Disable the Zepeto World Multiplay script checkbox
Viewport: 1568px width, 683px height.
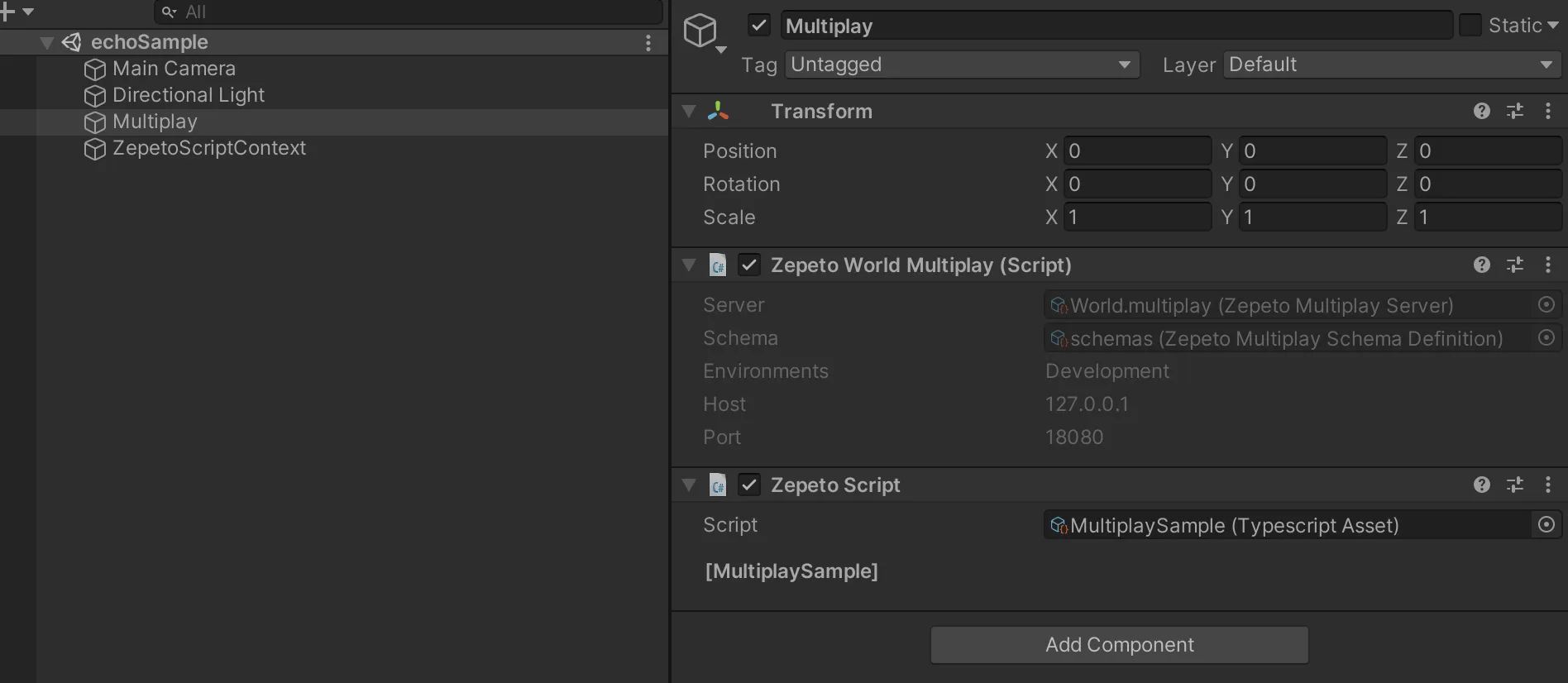[x=749, y=265]
